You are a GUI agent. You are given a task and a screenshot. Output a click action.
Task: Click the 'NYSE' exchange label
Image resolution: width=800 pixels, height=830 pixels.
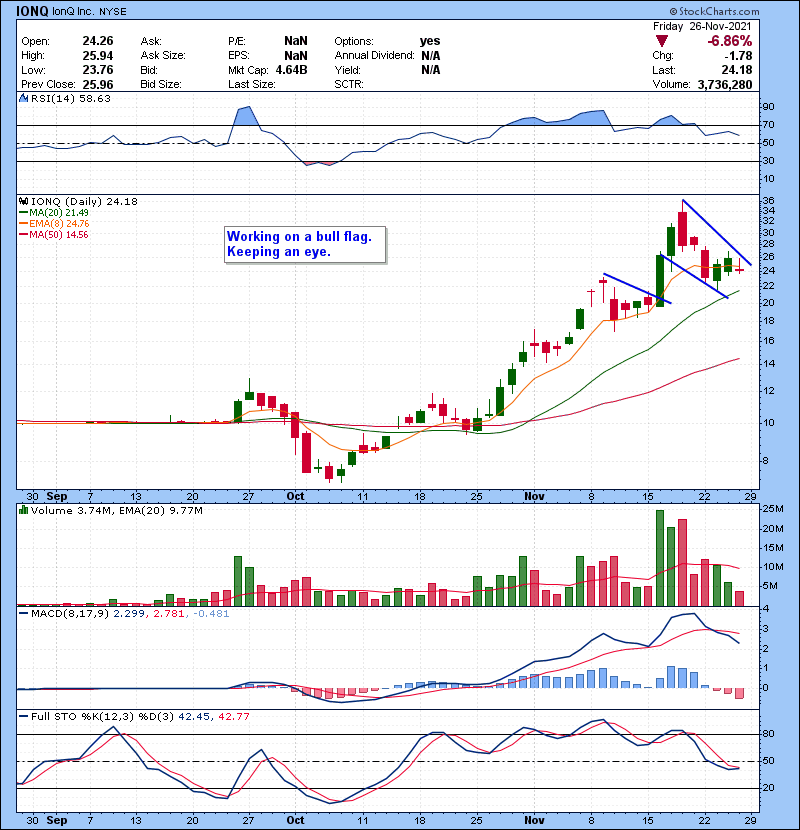click(113, 12)
